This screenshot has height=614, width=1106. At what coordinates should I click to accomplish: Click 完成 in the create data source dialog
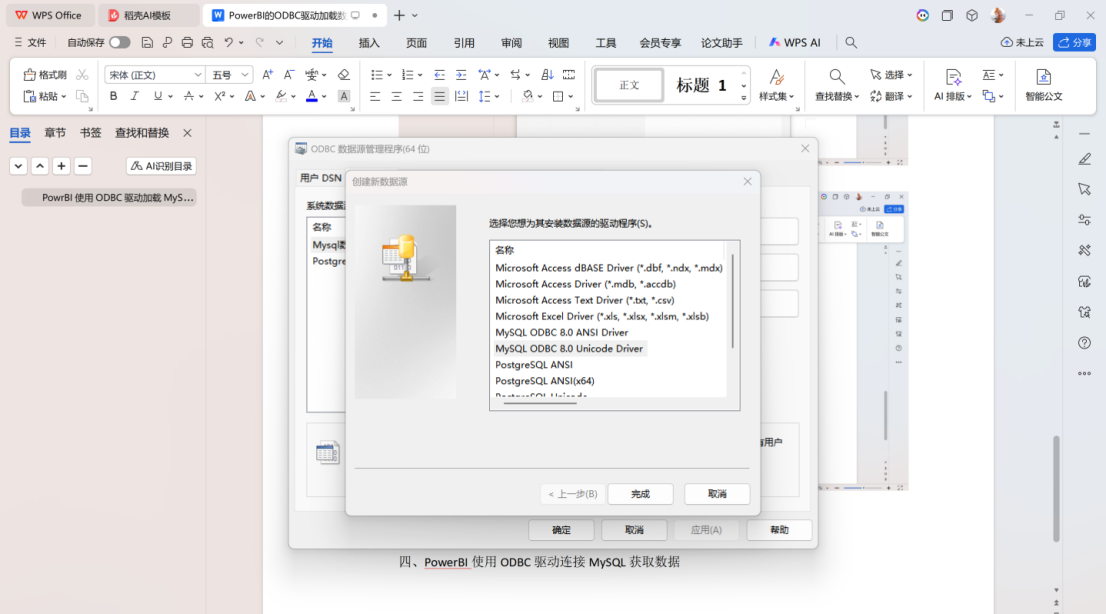(640, 494)
